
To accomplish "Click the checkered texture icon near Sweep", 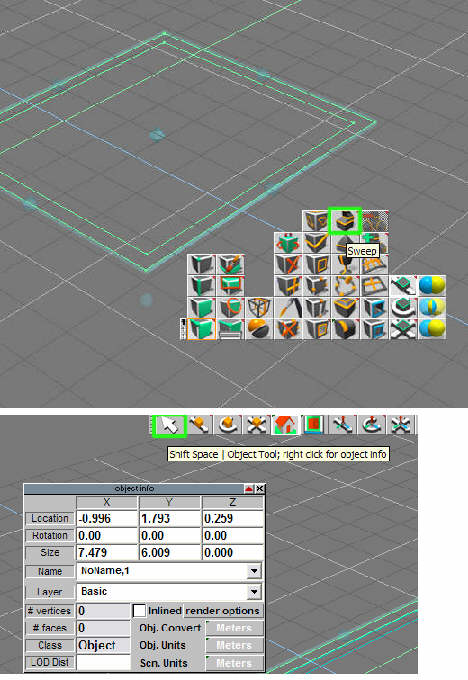I will click(x=375, y=221).
